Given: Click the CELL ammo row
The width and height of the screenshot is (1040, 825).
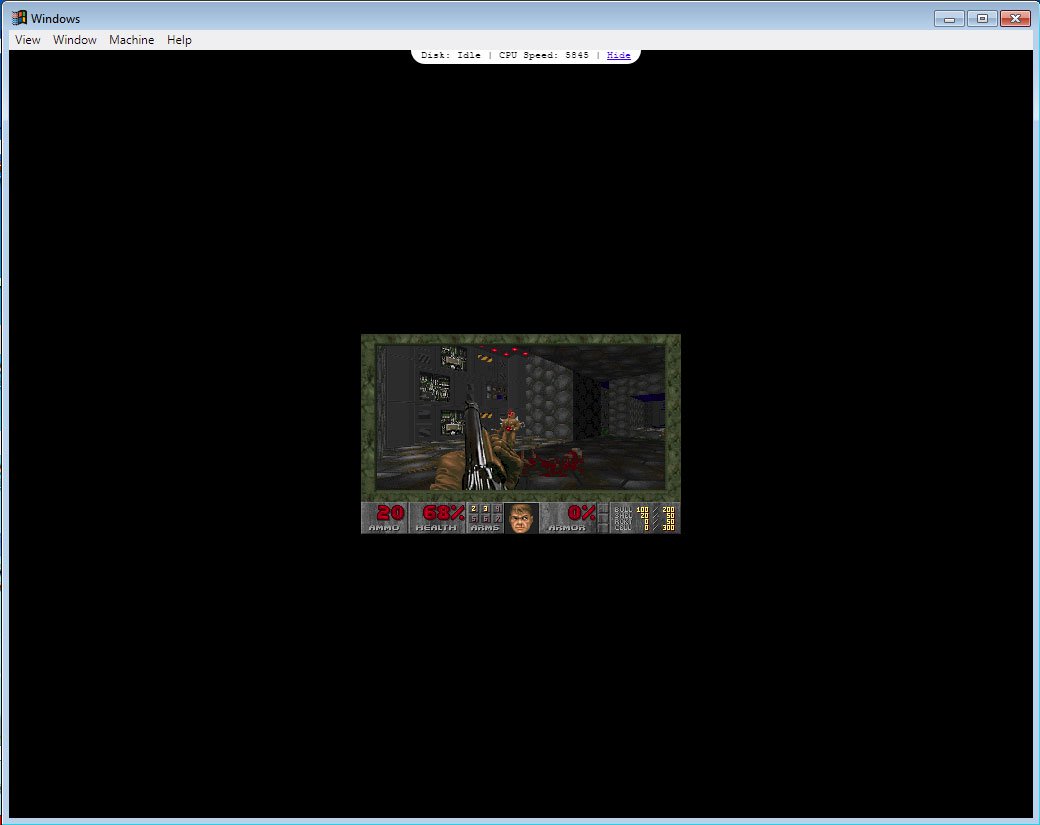Looking at the screenshot, I should click(644, 527).
